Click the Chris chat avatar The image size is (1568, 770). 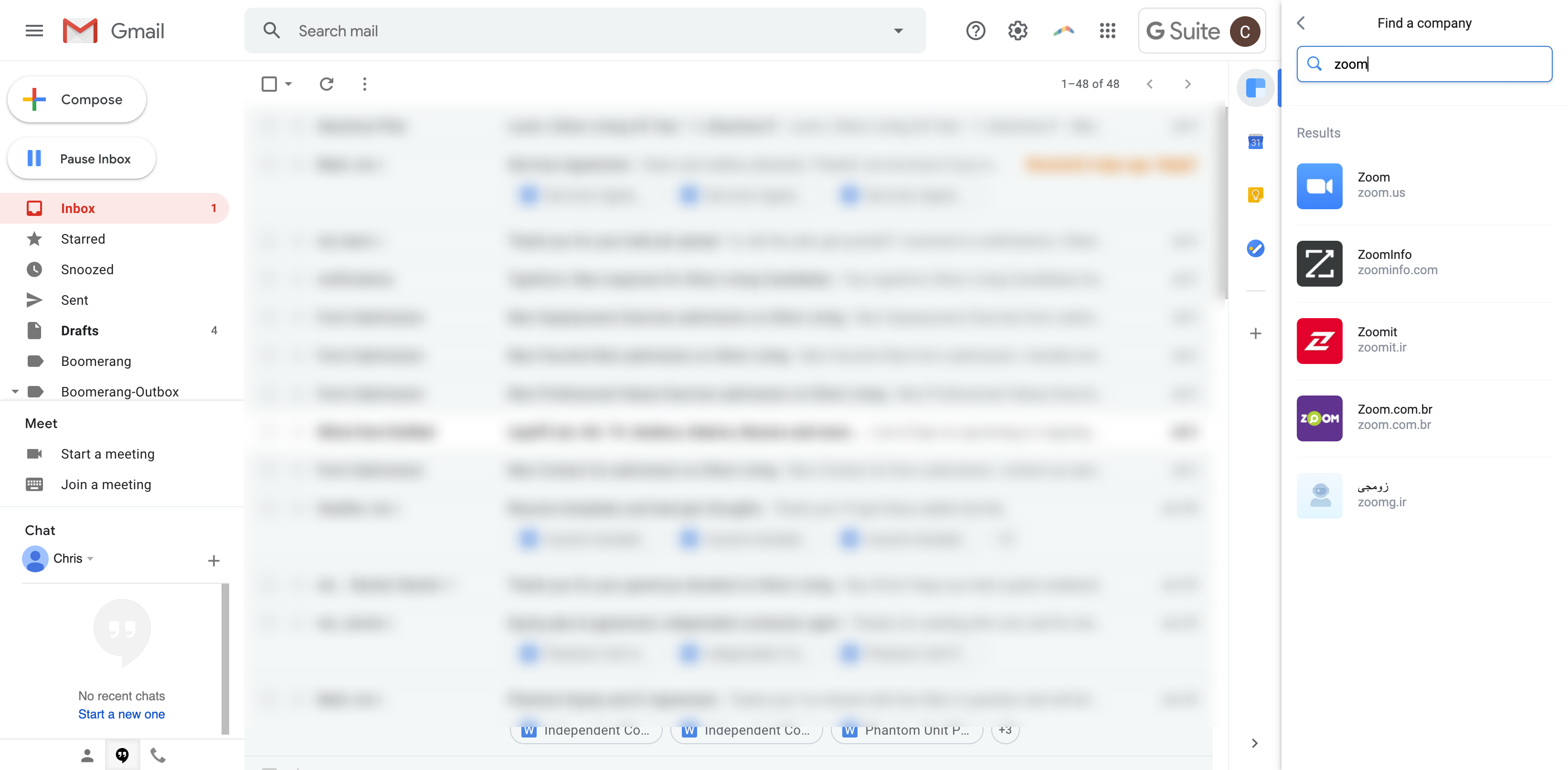[x=35, y=558]
